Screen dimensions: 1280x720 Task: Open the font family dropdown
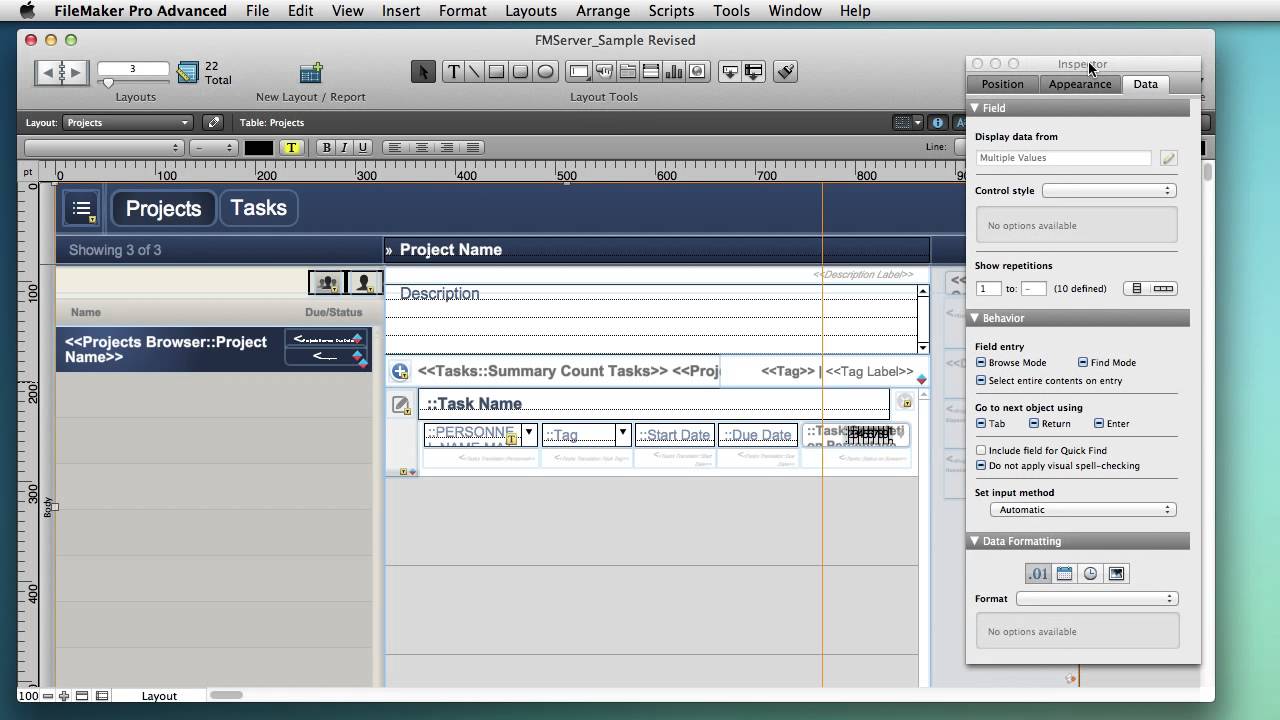[x=103, y=147]
